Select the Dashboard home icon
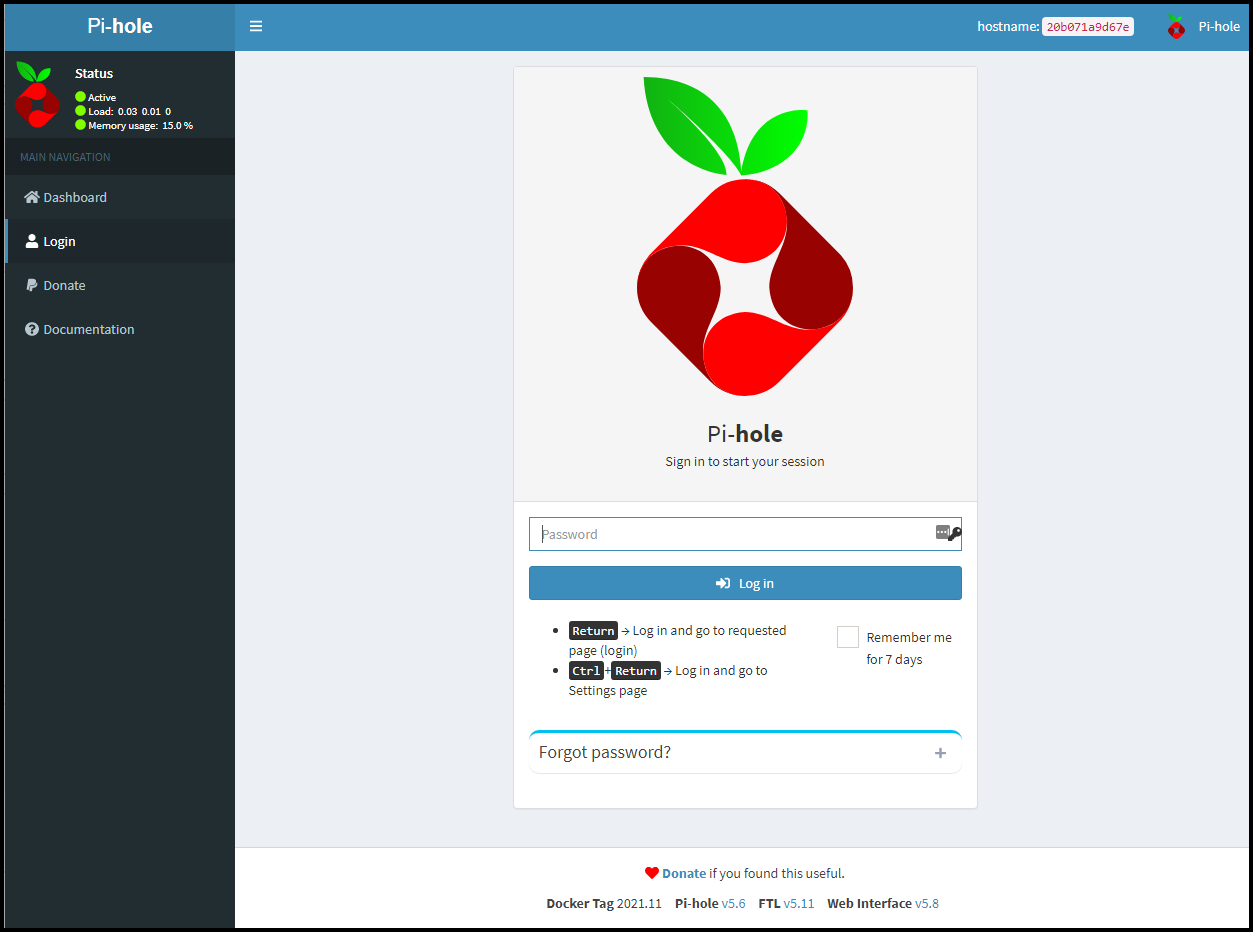 coord(31,197)
